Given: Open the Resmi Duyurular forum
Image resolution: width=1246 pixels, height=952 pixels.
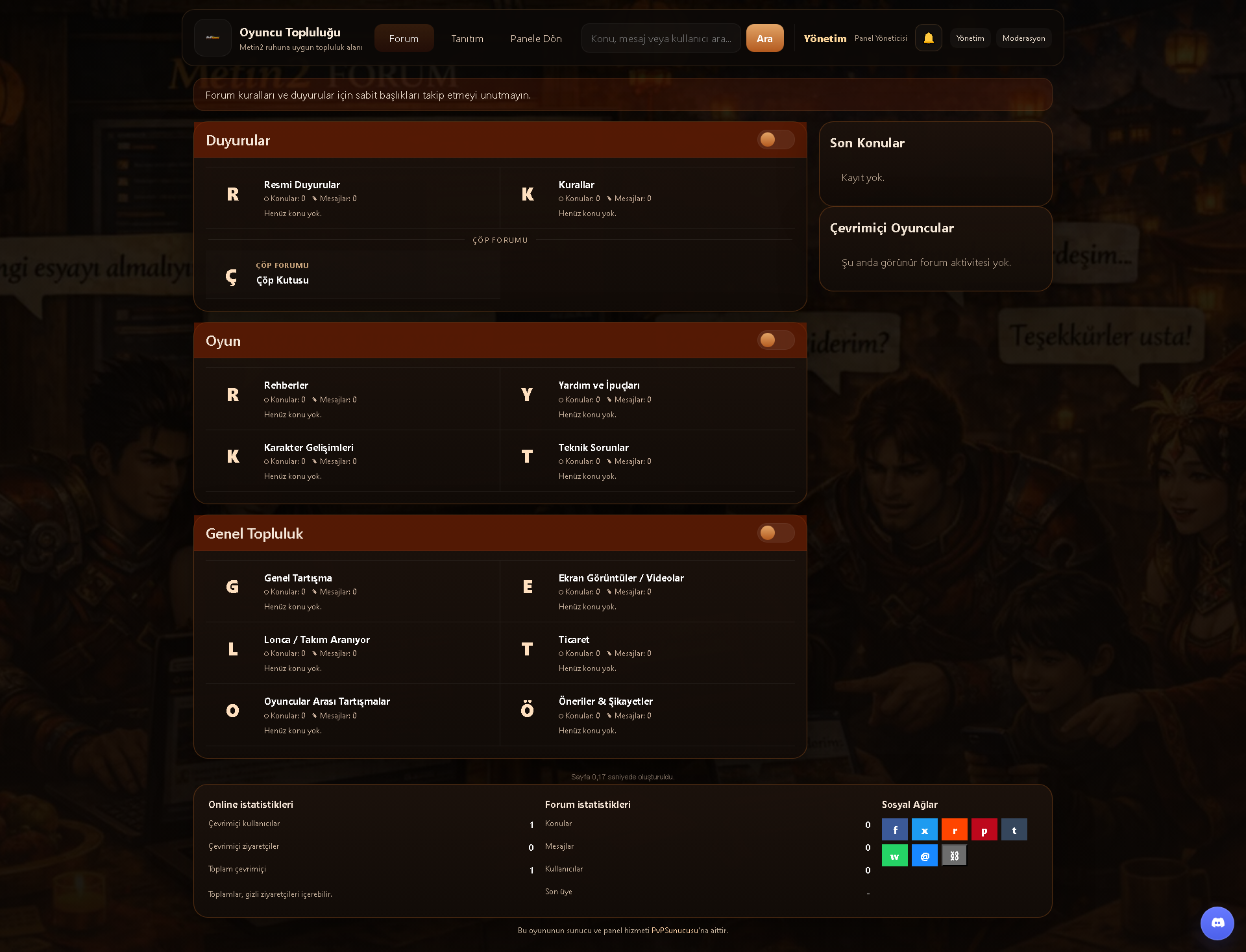Looking at the screenshot, I should (x=302, y=185).
